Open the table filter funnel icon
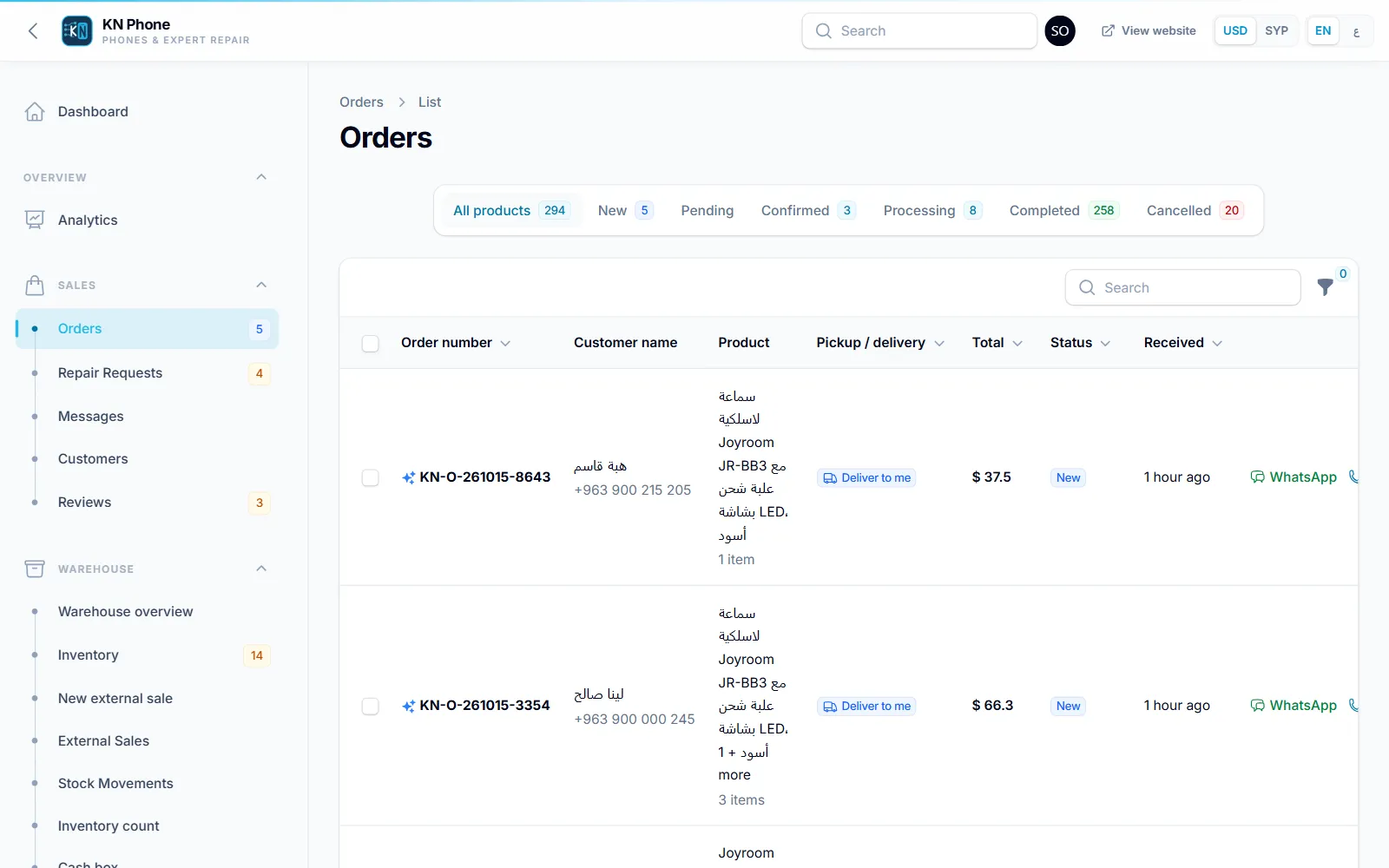This screenshot has width=1389, height=868. 1326,287
